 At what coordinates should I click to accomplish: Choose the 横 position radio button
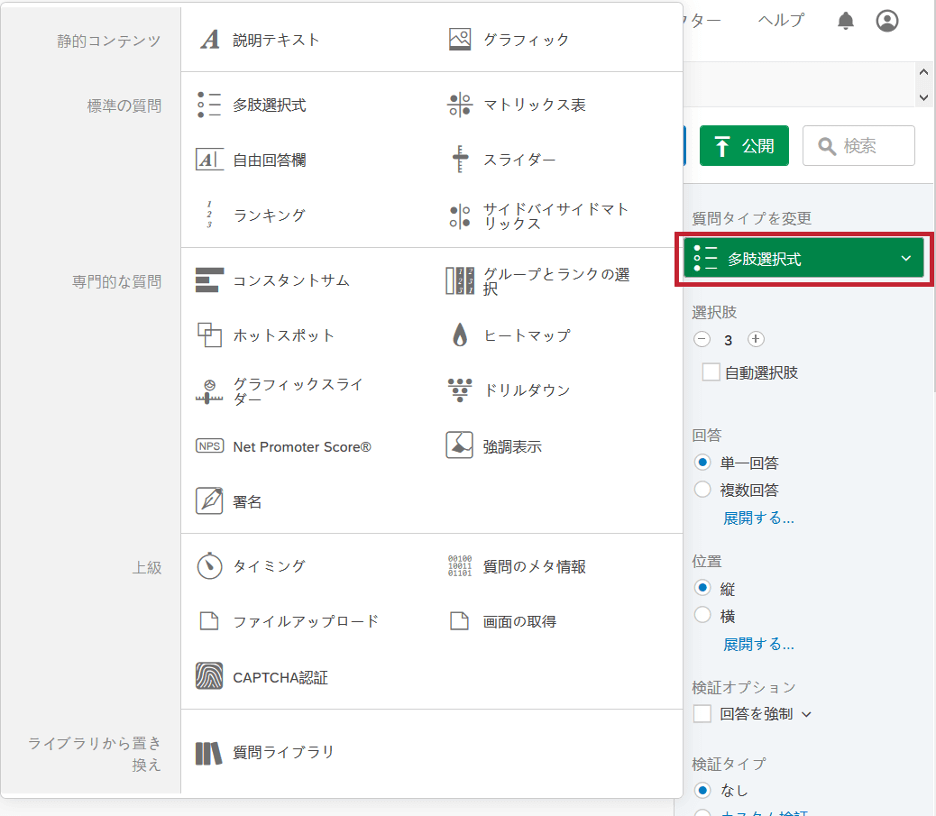coord(703,615)
